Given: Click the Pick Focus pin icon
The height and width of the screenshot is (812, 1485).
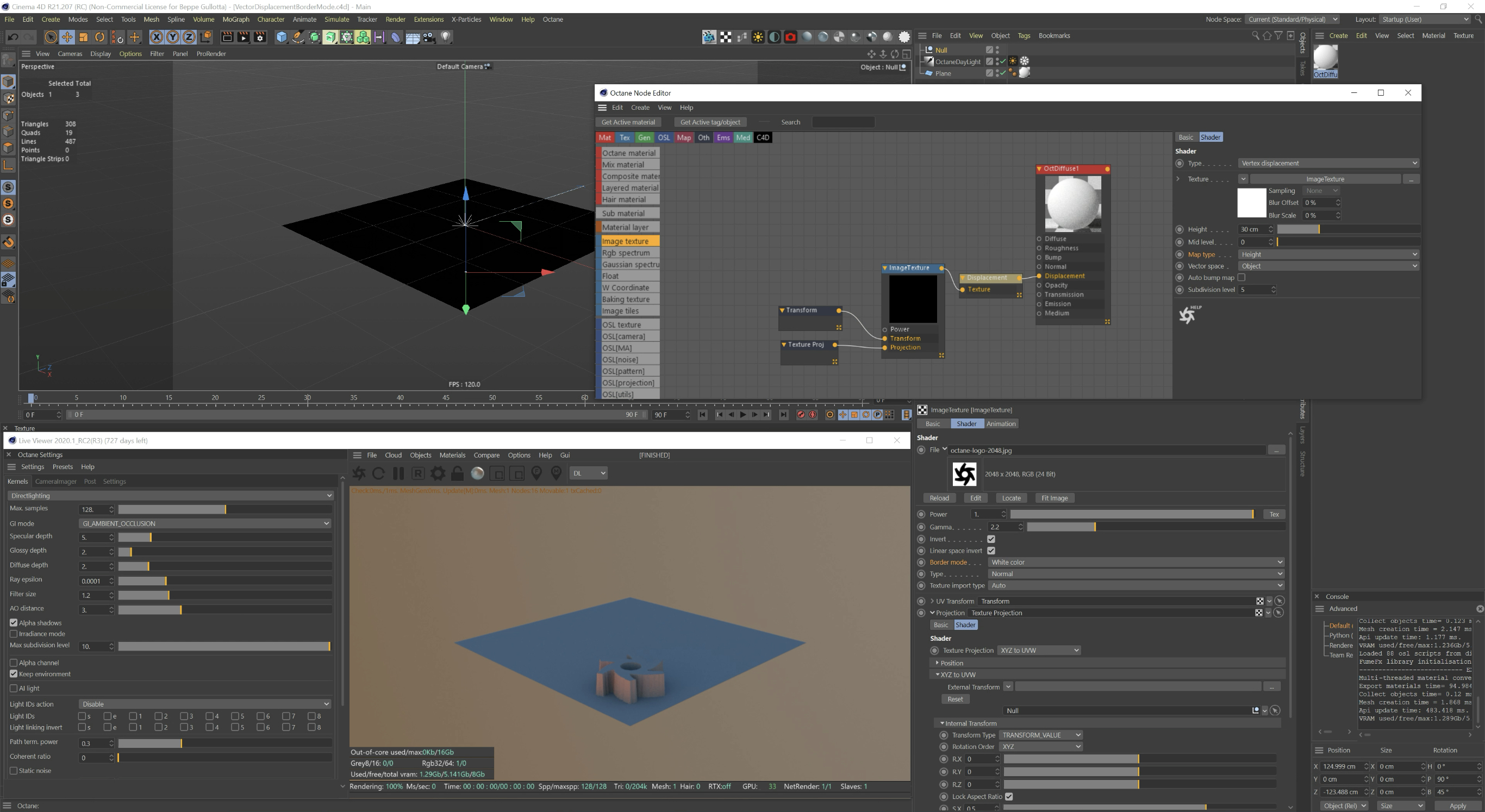Looking at the screenshot, I should (536, 473).
